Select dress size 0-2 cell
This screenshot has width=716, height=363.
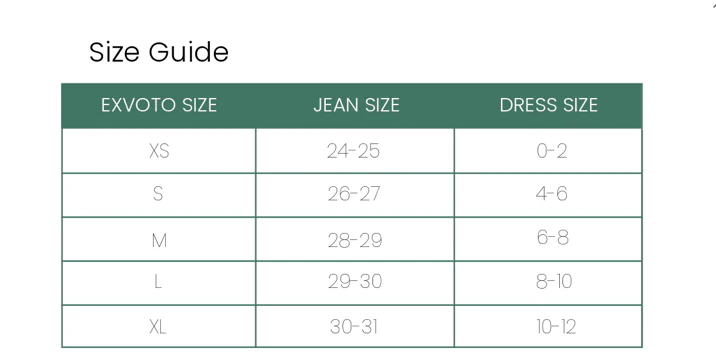pyautogui.click(x=548, y=151)
